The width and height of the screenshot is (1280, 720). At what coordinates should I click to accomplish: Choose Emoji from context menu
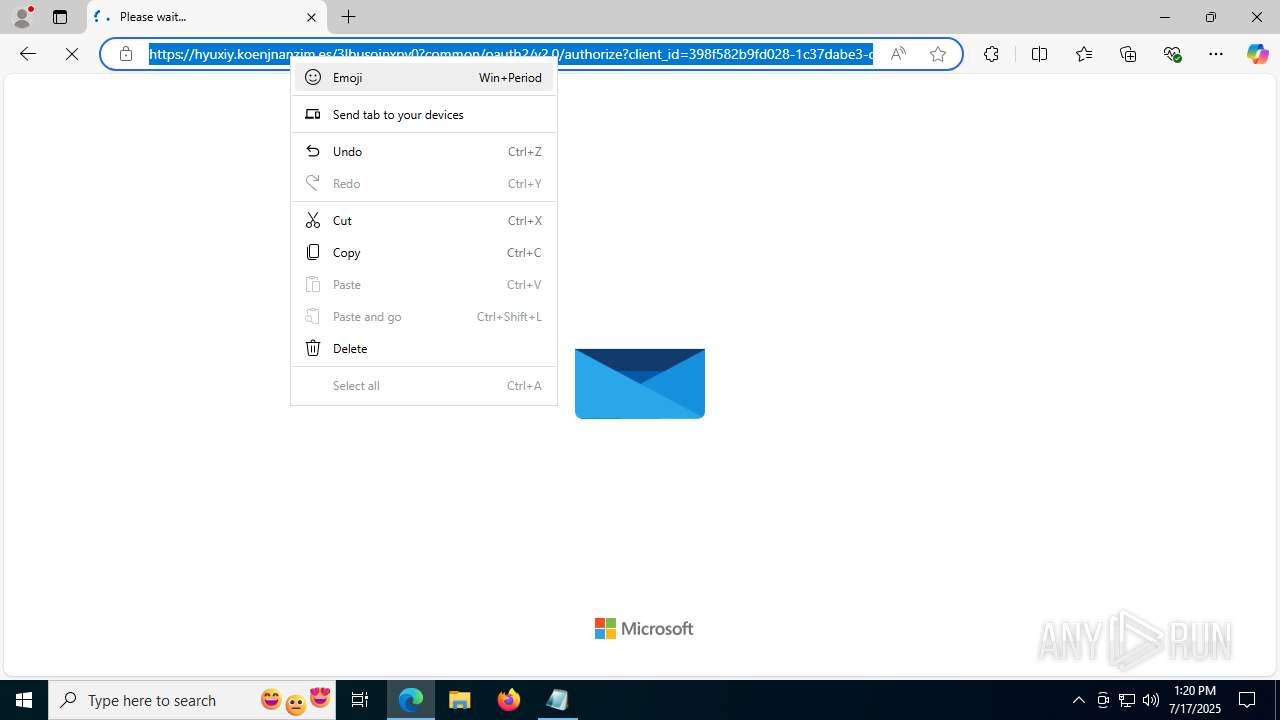[424, 77]
